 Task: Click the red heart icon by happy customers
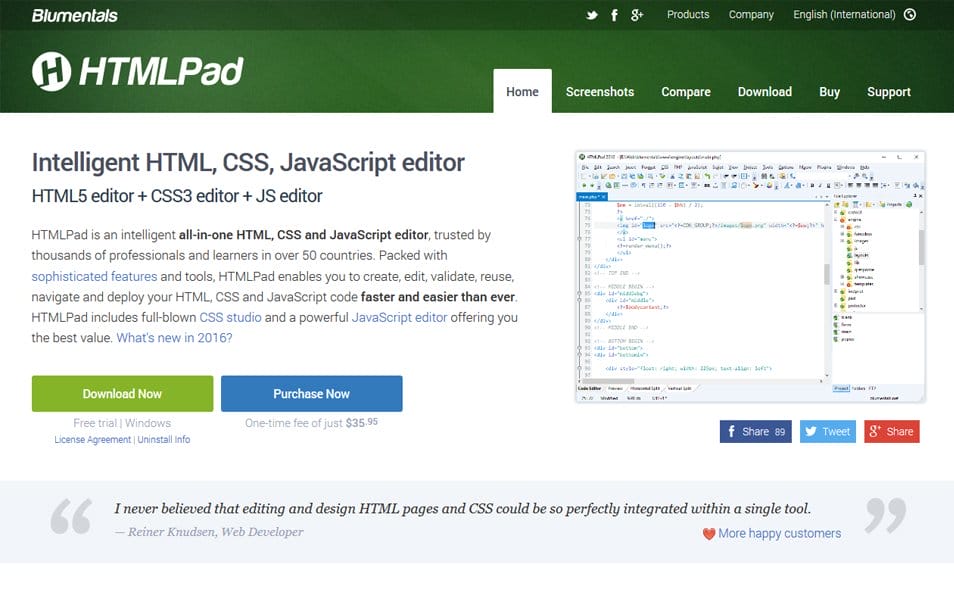(709, 534)
